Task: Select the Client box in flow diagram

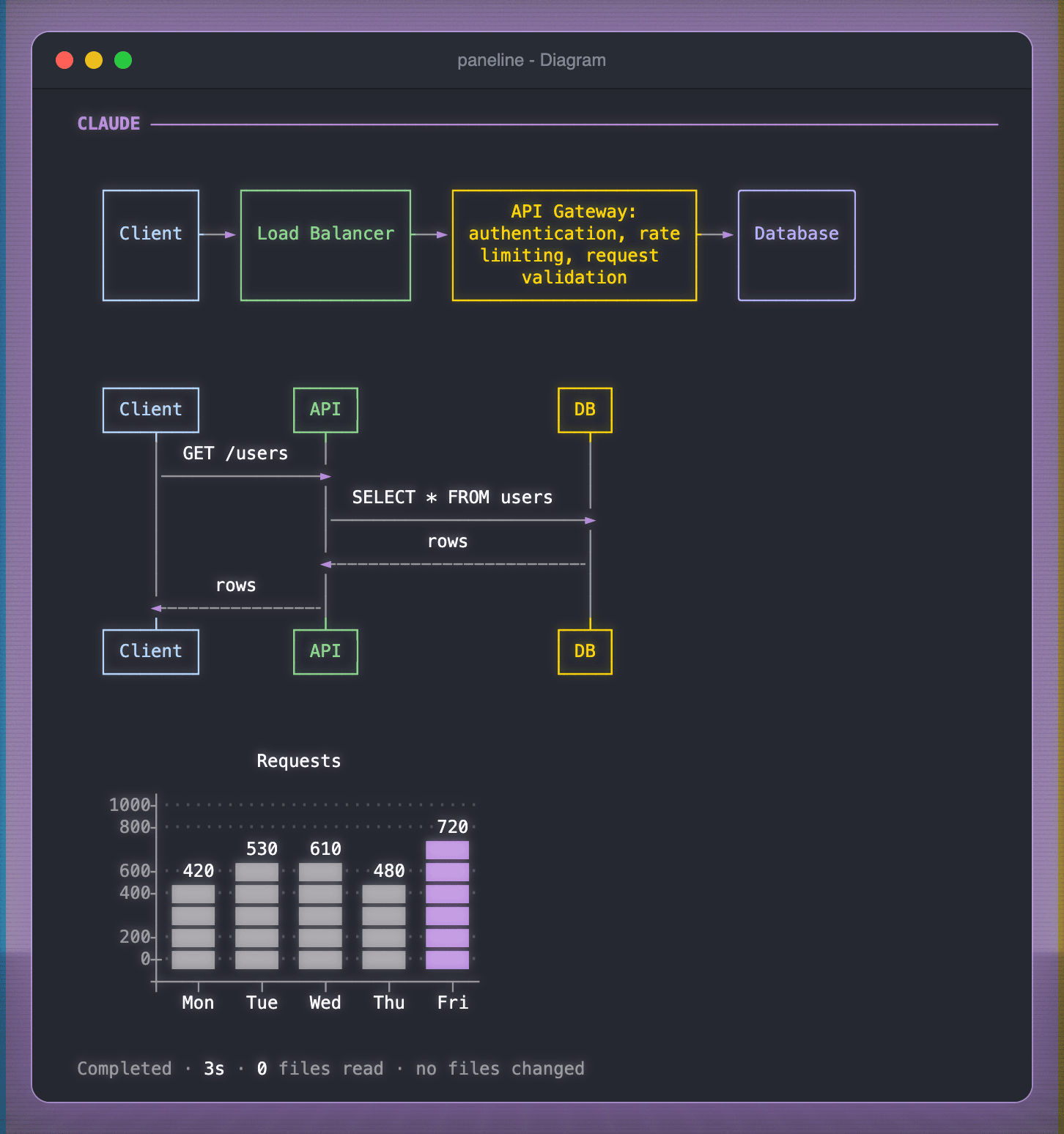Action: 151,245
